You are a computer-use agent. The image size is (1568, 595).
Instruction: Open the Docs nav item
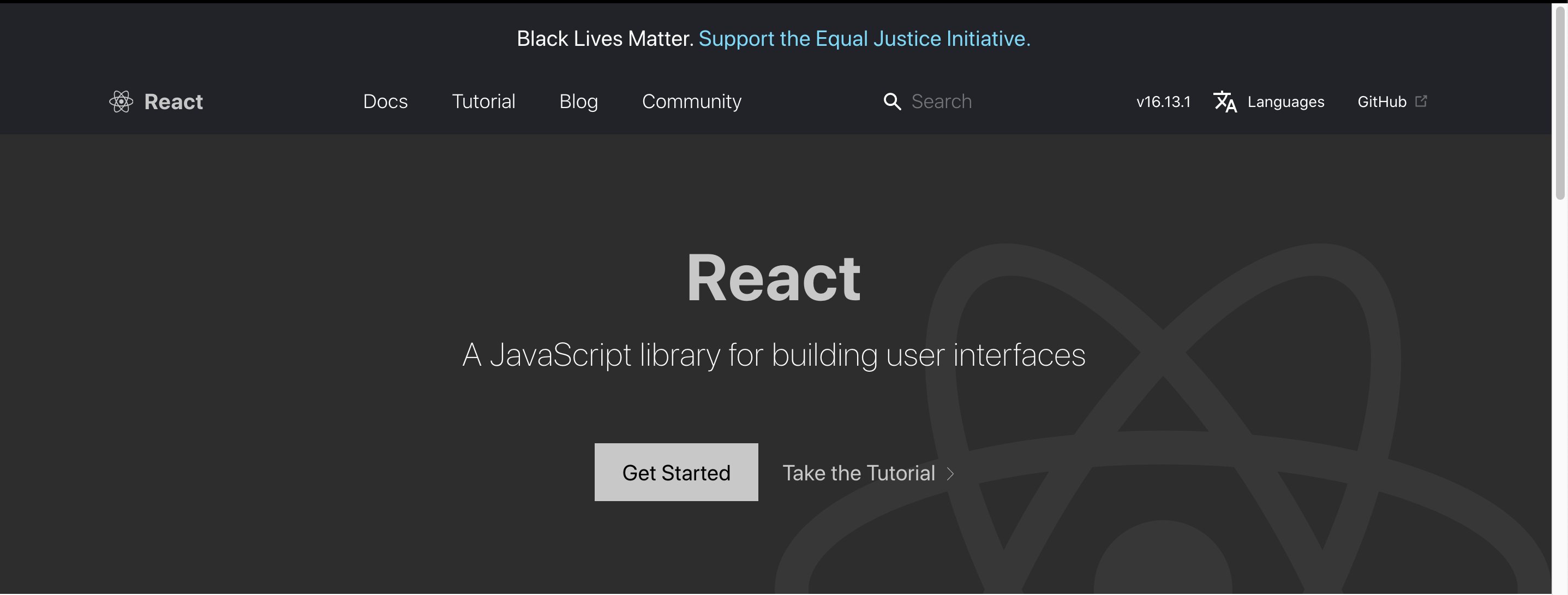coord(385,102)
